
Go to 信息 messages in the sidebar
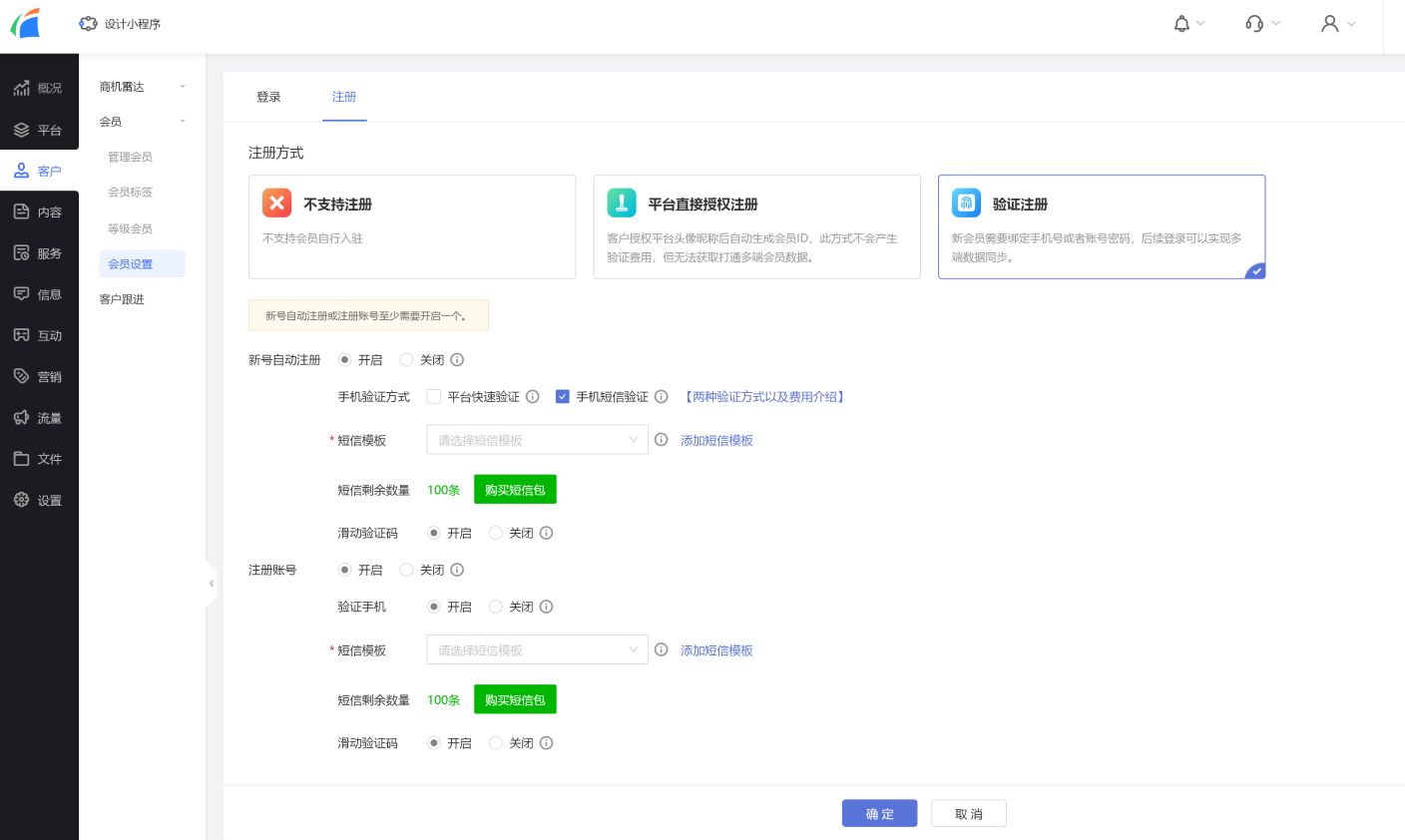(39, 294)
